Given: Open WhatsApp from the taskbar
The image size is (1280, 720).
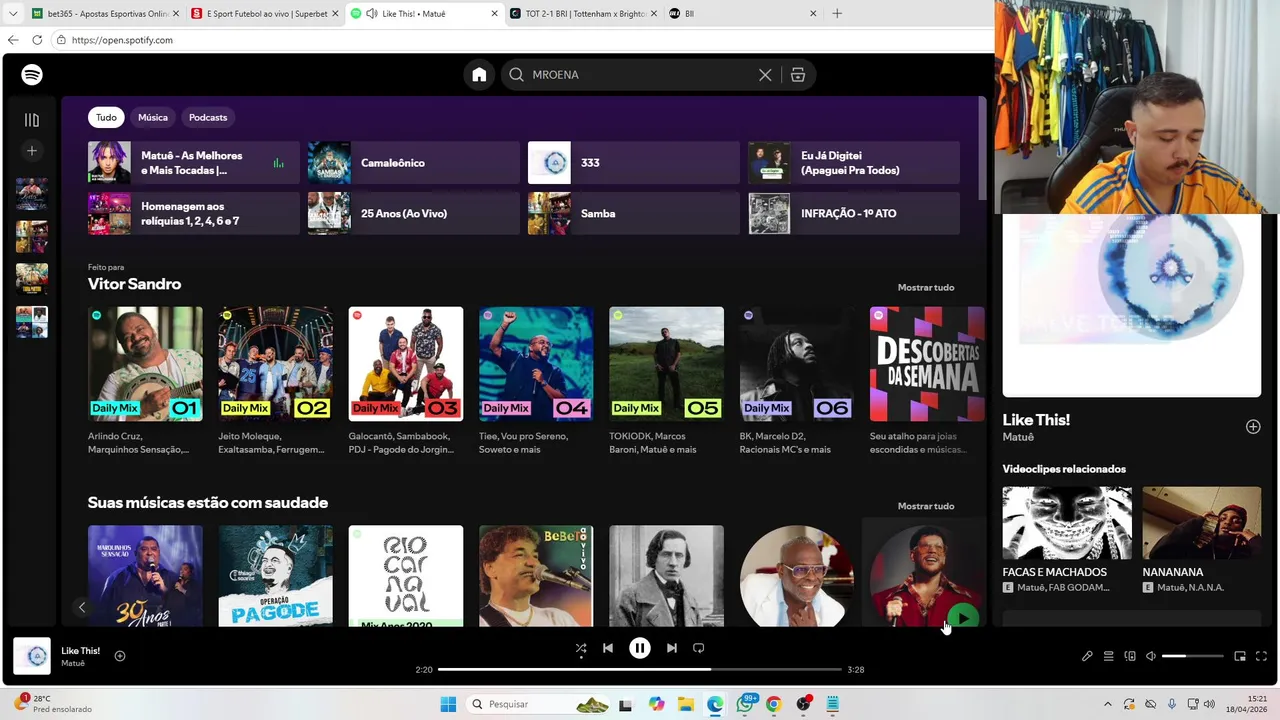Looking at the screenshot, I should (745, 704).
